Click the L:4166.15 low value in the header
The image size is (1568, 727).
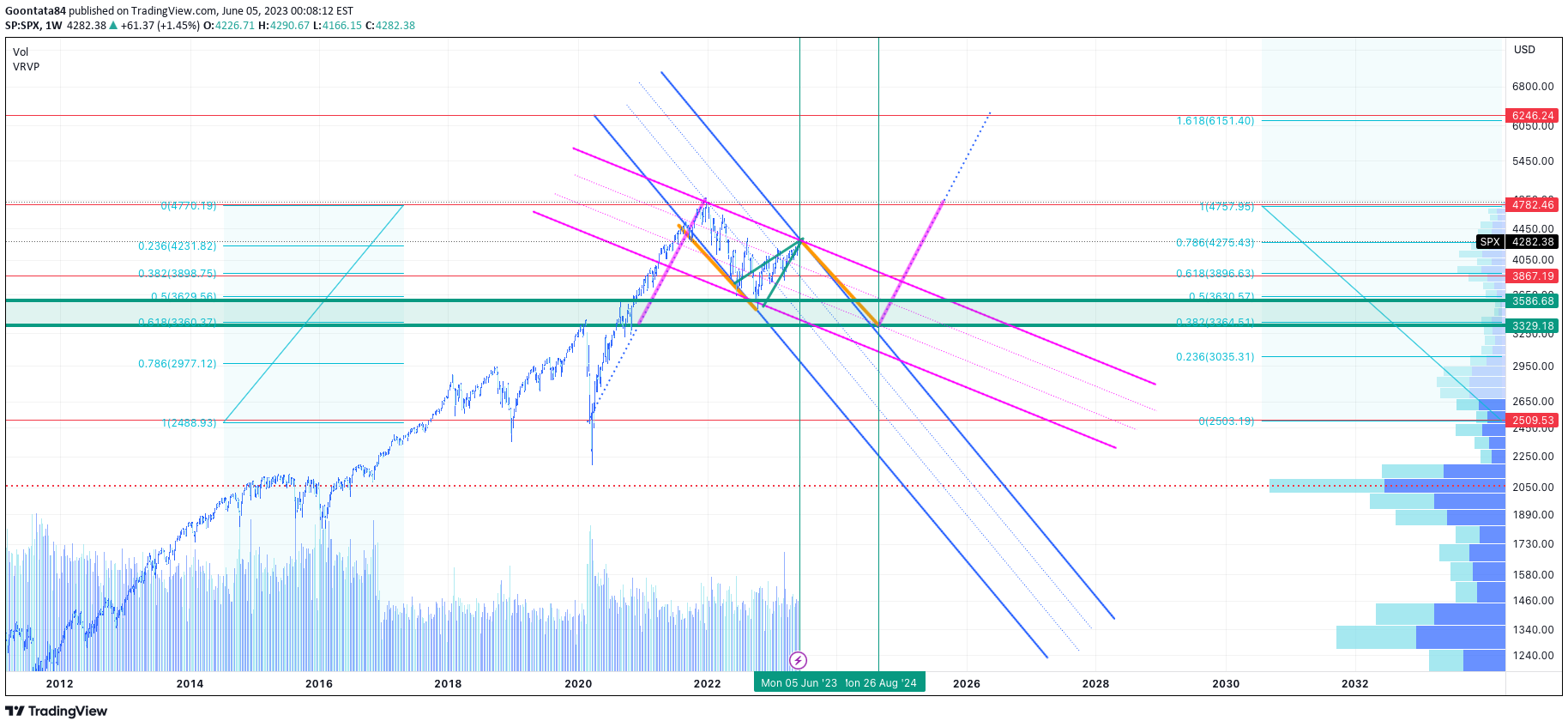click(337, 26)
